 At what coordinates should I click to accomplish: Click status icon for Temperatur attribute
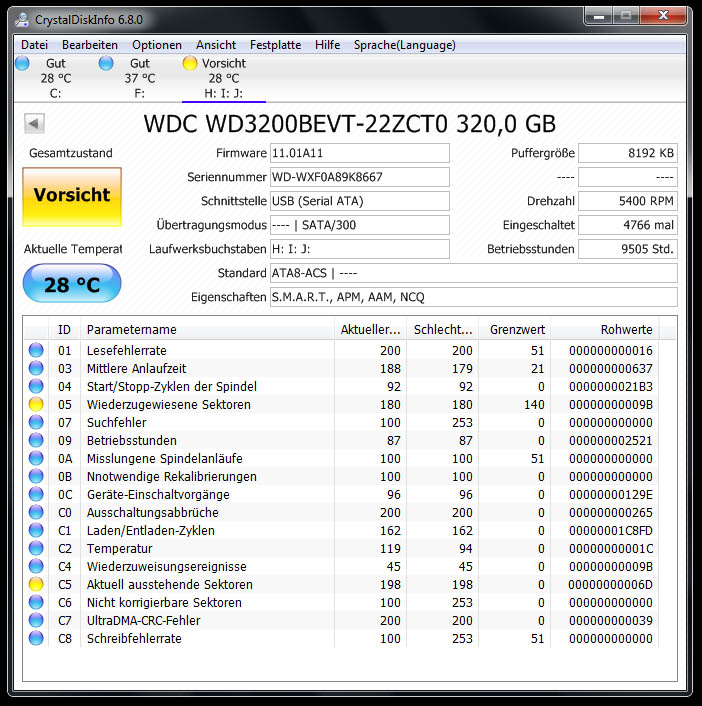pyautogui.click(x=36, y=548)
